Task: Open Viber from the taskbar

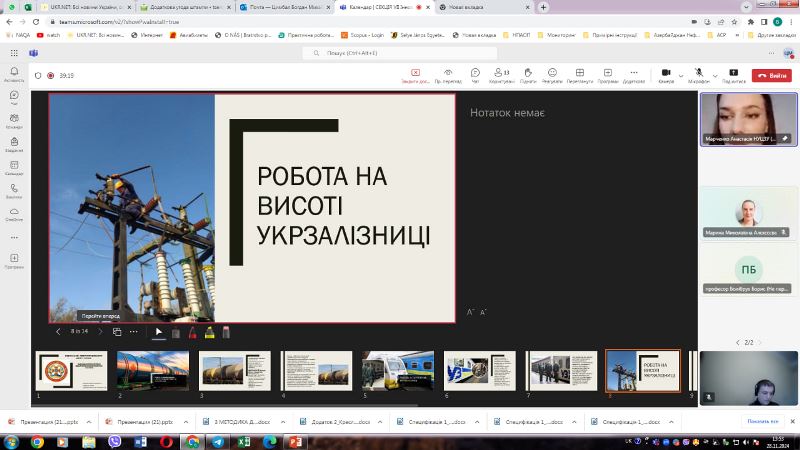Action: point(115,441)
